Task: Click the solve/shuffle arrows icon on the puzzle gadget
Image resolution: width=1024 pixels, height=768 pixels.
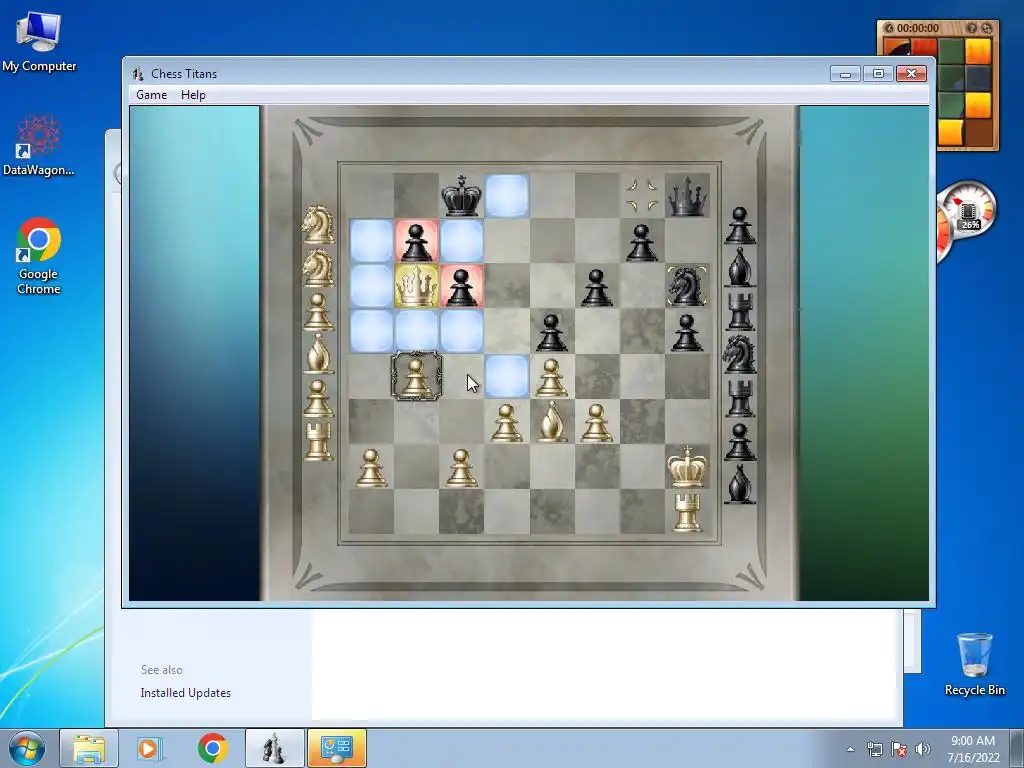Action: pos(987,28)
